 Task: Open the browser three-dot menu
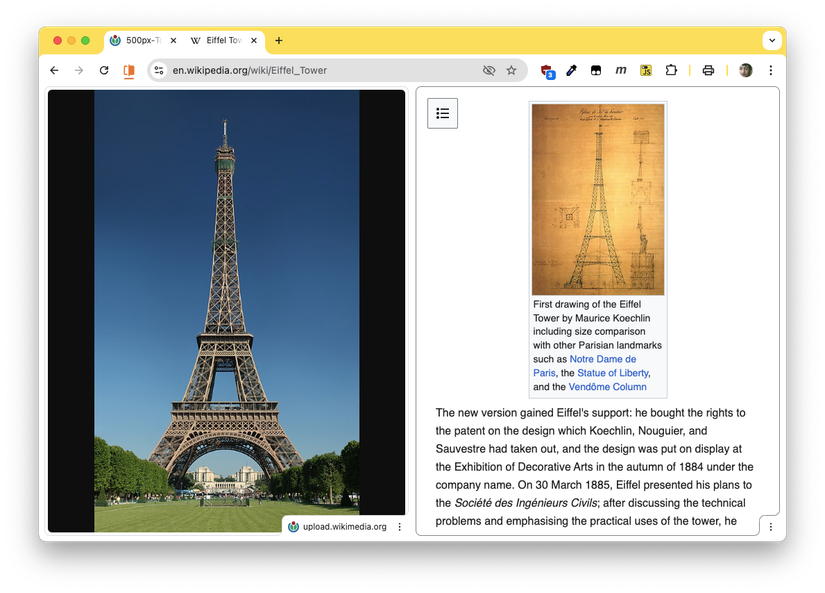pyautogui.click(x=770, y=70)
